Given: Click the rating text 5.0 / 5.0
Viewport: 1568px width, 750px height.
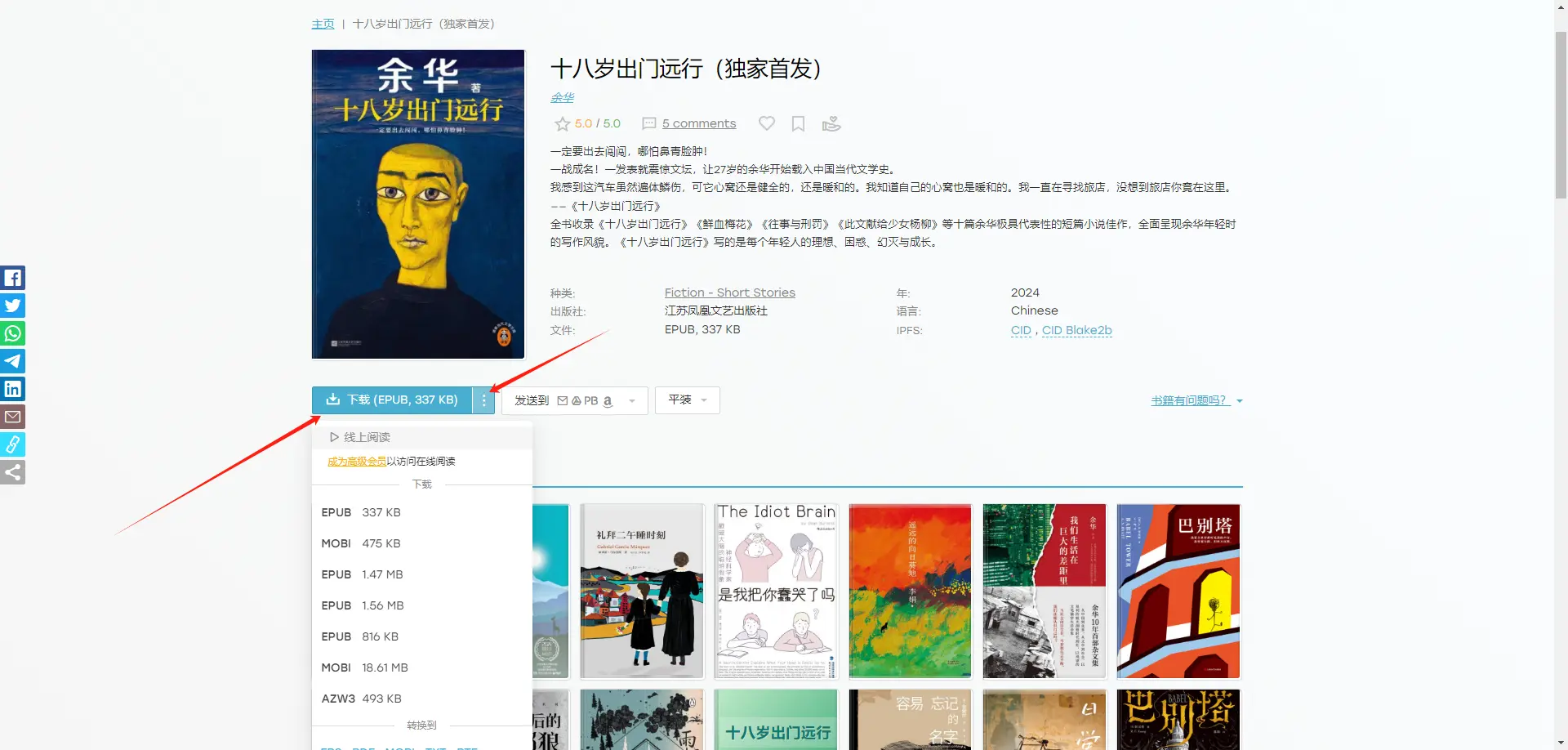Looking at the screenshot, I should pos(598,123).
